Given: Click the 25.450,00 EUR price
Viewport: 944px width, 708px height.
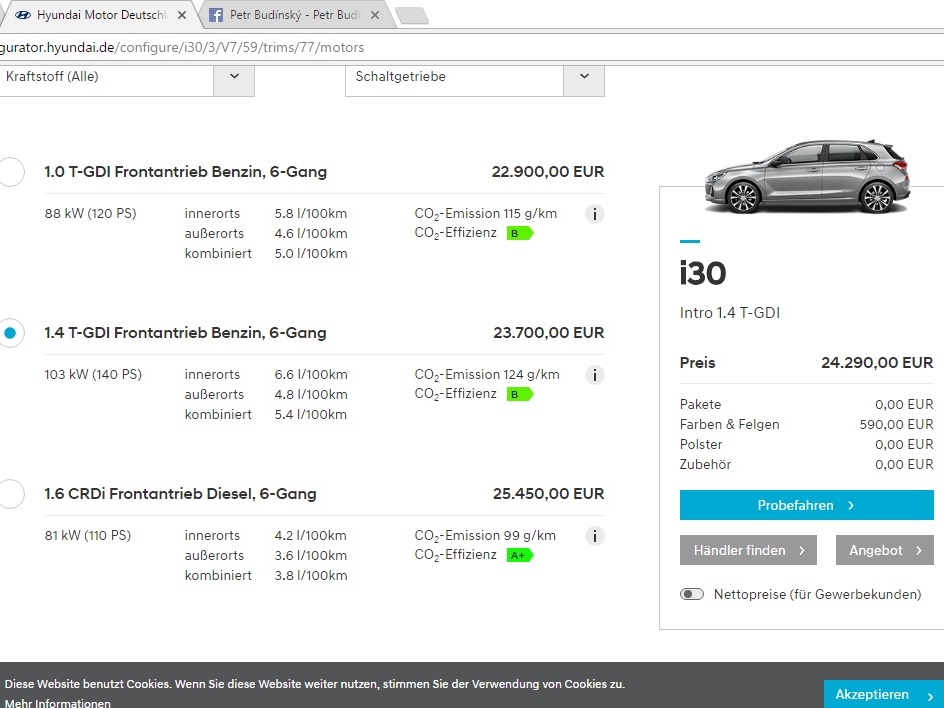Looking at the screenshot, I should [x=548, y=494].
